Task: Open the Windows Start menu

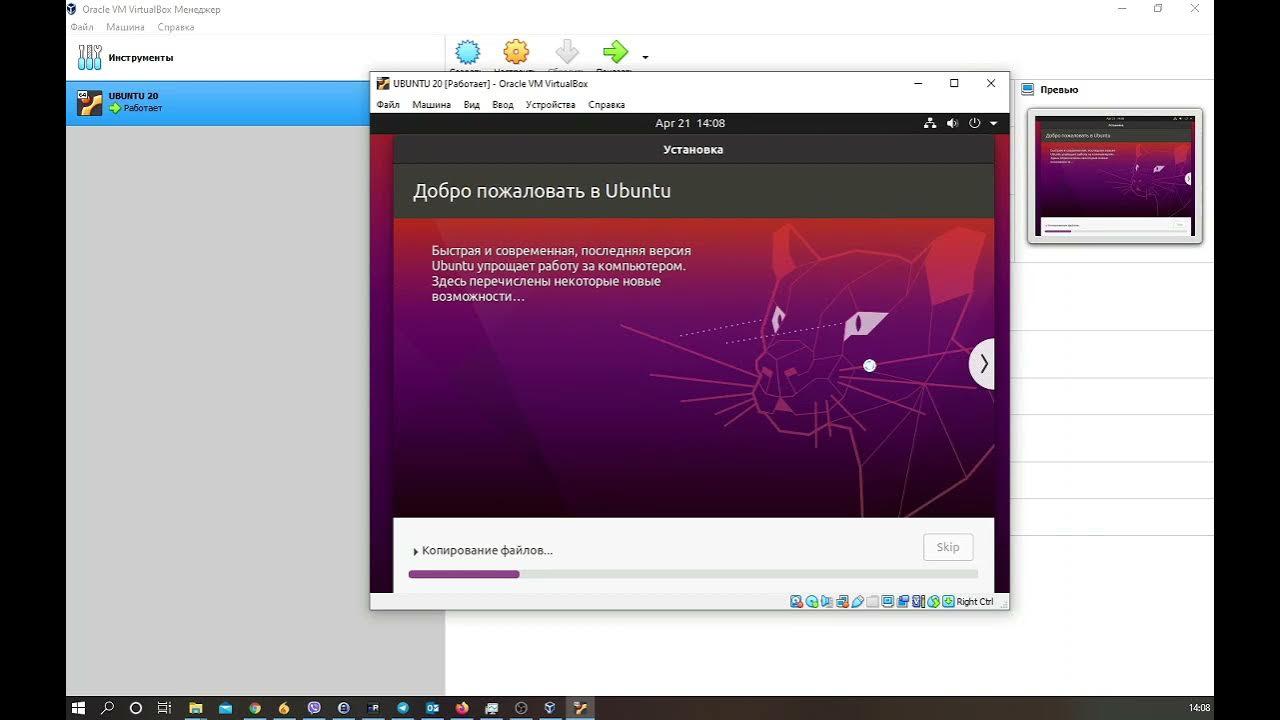Action: 79,708
